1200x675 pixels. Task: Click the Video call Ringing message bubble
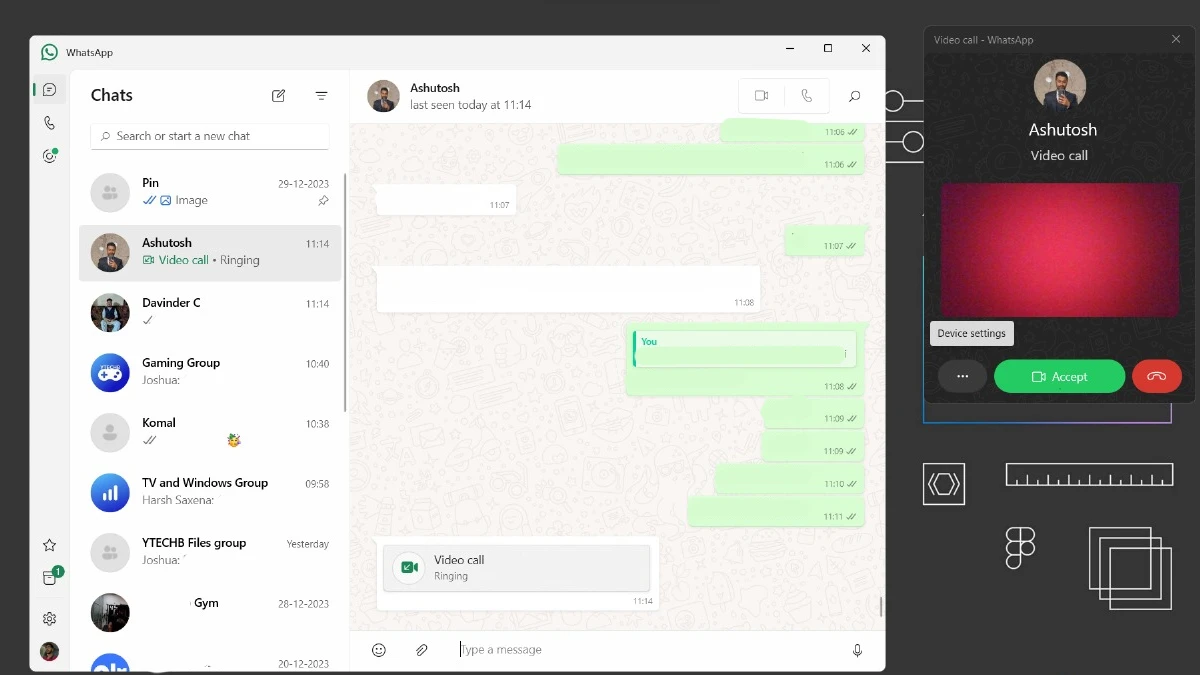(516, 568)
